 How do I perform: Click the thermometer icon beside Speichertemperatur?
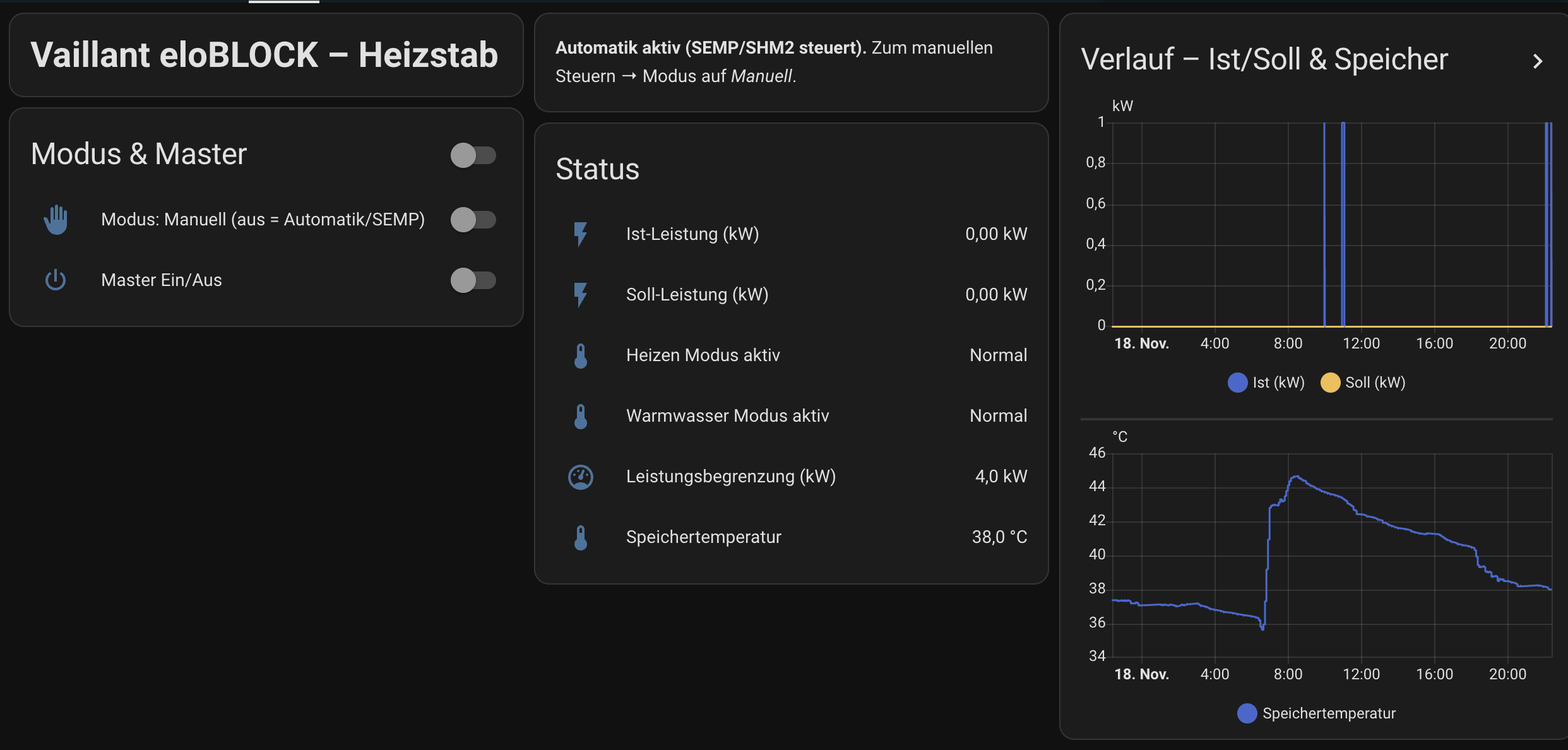[x=581, y=537]
